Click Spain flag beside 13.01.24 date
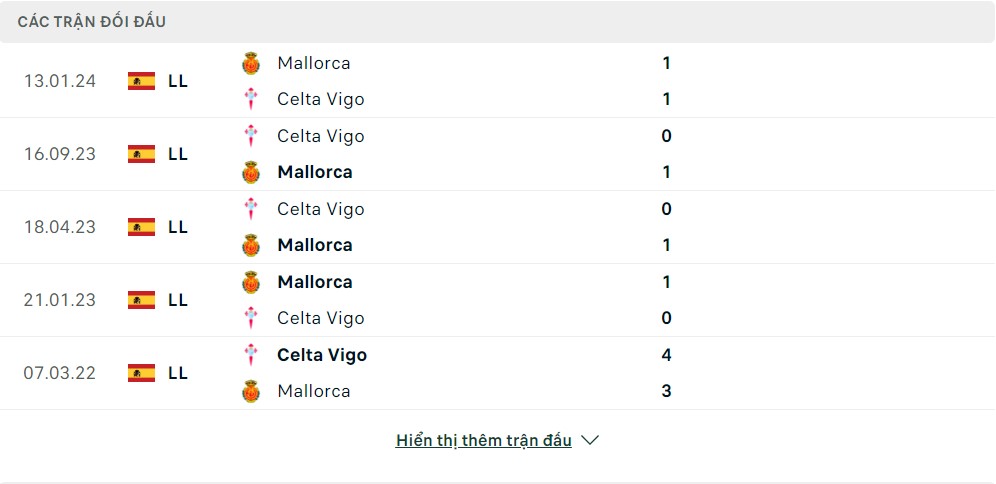Image resolution: width=996 pixels, height=484 pixels. [x=141, y=81]
